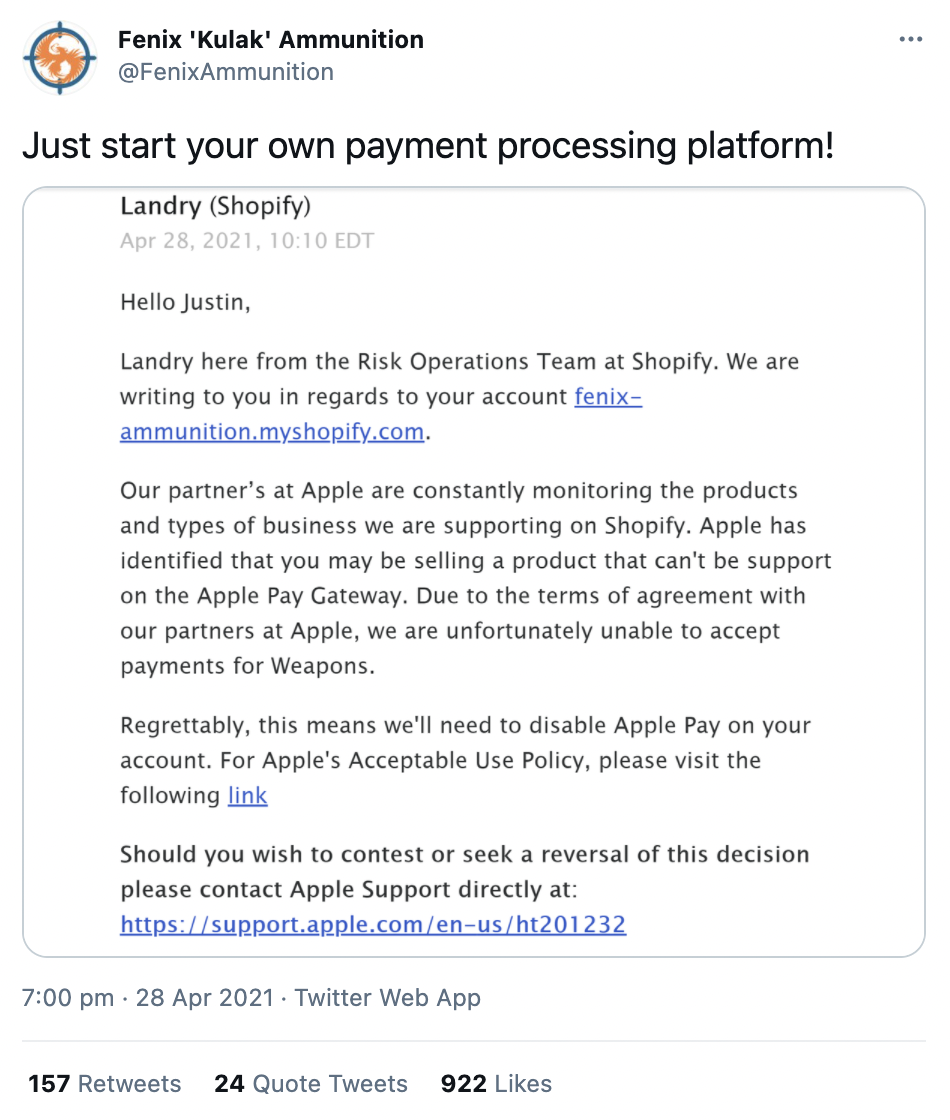Click the 'Apr 28, 2021, 10:10 EDT' email date
The image size is (950, 1120).
247,241
